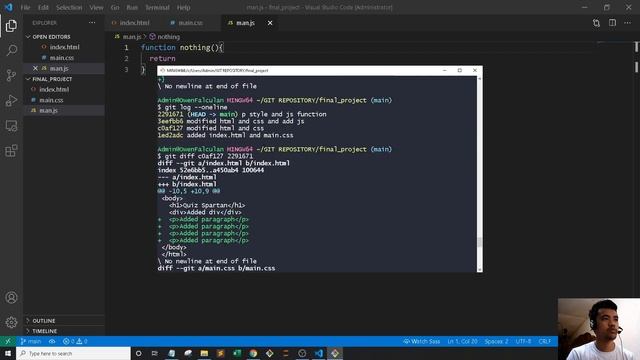Open the Source Control view
Image resolution: width=640 pixels, height=360 pixels.
coord(11,75)
